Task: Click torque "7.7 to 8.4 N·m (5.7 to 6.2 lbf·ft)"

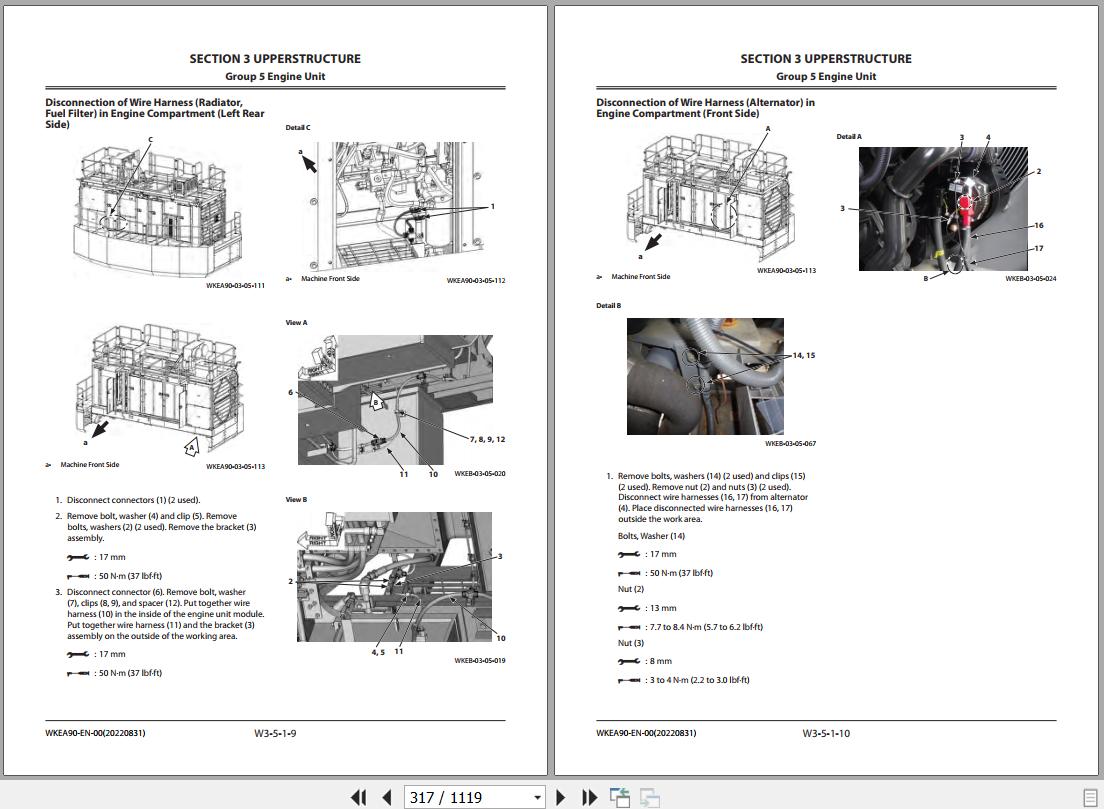Action: click(704, 627)
